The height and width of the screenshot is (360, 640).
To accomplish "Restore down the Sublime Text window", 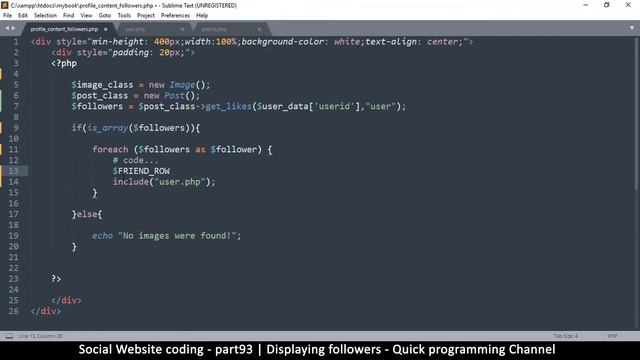I will click(x=607, y=5).
